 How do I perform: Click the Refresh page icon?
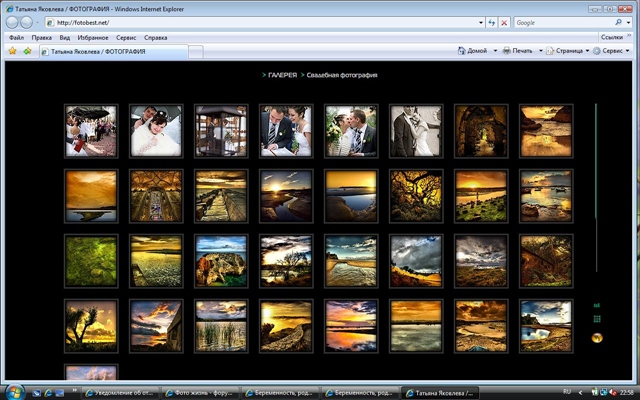point(491,22)
